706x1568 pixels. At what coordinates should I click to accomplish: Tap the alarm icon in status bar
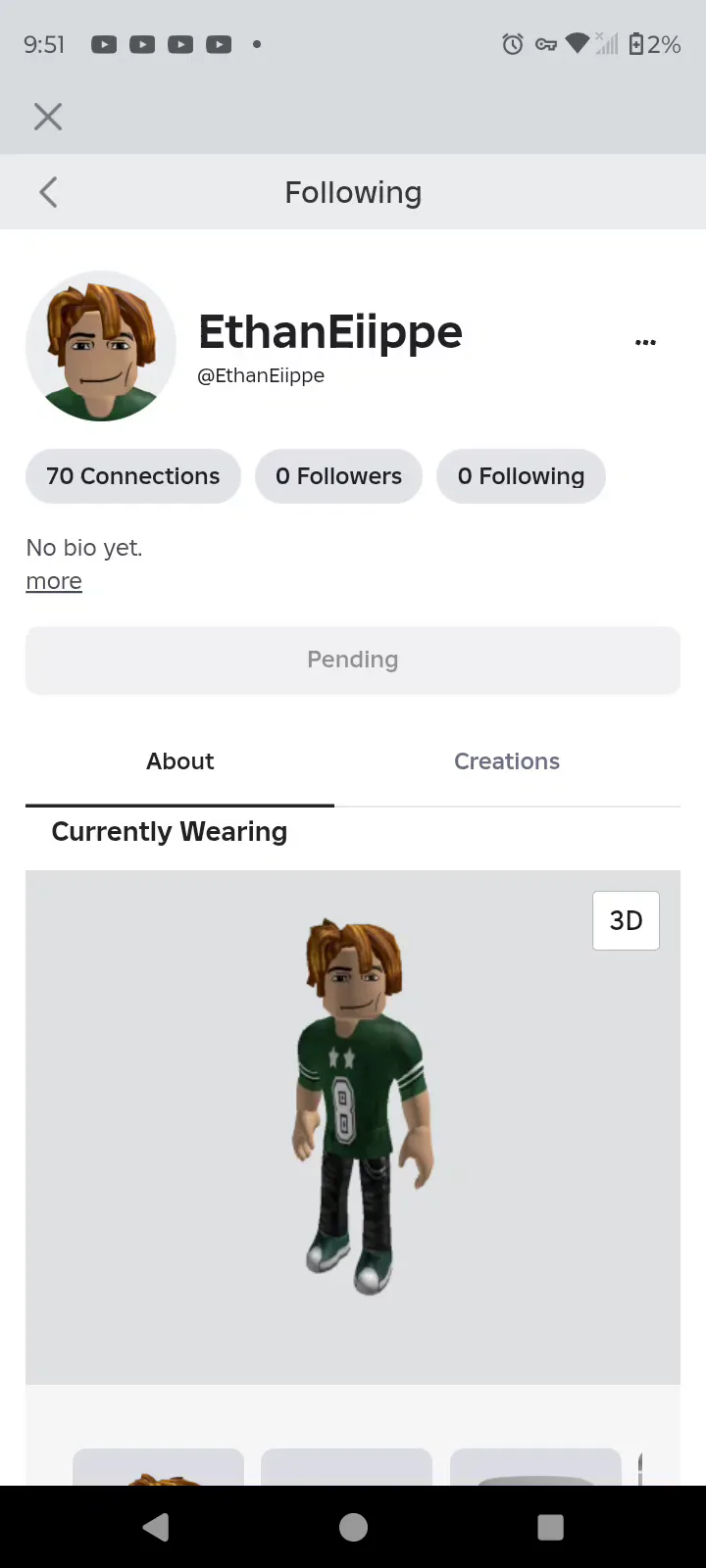pos(513,44)
